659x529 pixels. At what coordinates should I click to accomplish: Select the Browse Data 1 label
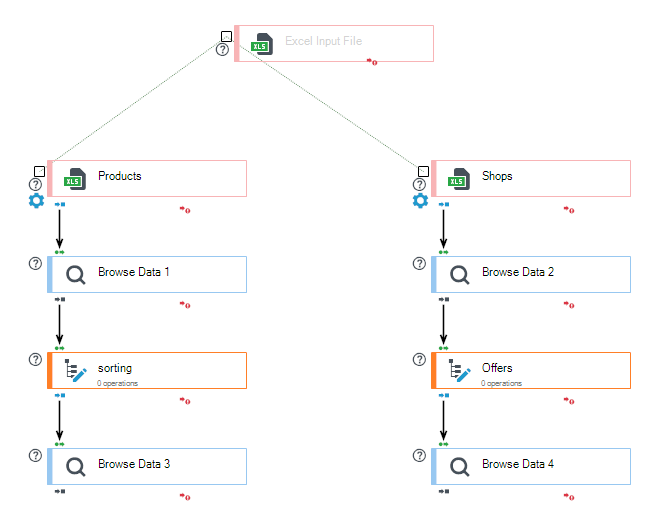tap(134, 272)
